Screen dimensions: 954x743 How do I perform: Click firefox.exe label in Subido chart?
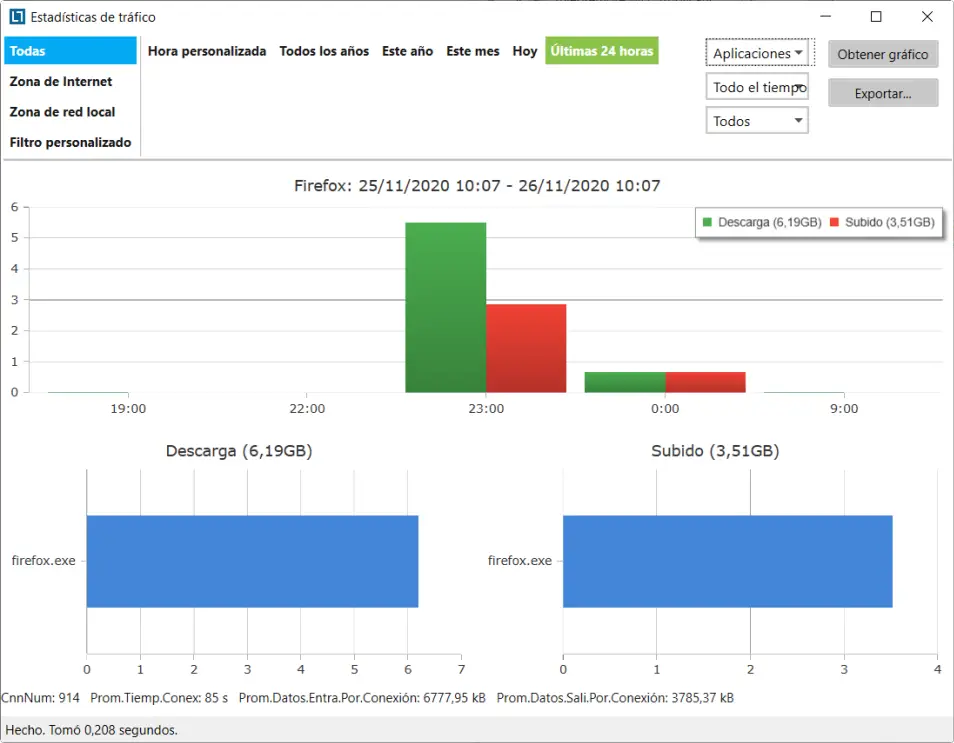pyautogui.click(x=520, y=560)
